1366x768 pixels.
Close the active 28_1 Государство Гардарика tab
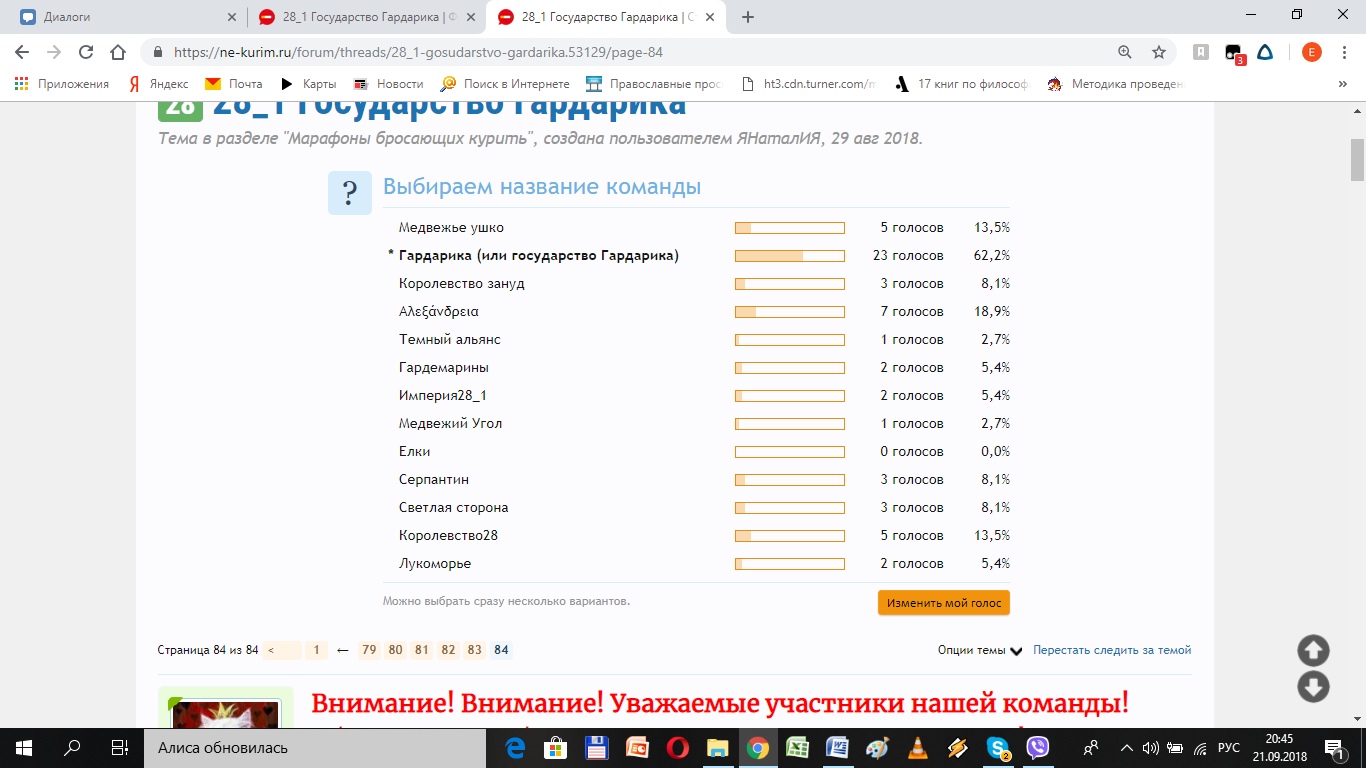click(x=711, y=16)
